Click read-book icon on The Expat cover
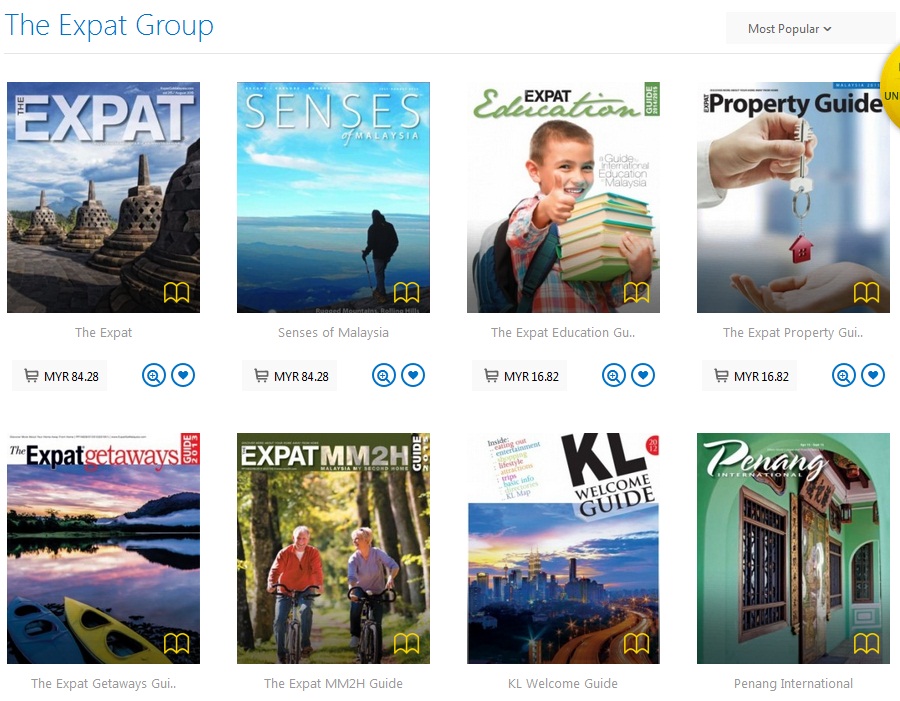The image size is (900, 701). (176, 292)
